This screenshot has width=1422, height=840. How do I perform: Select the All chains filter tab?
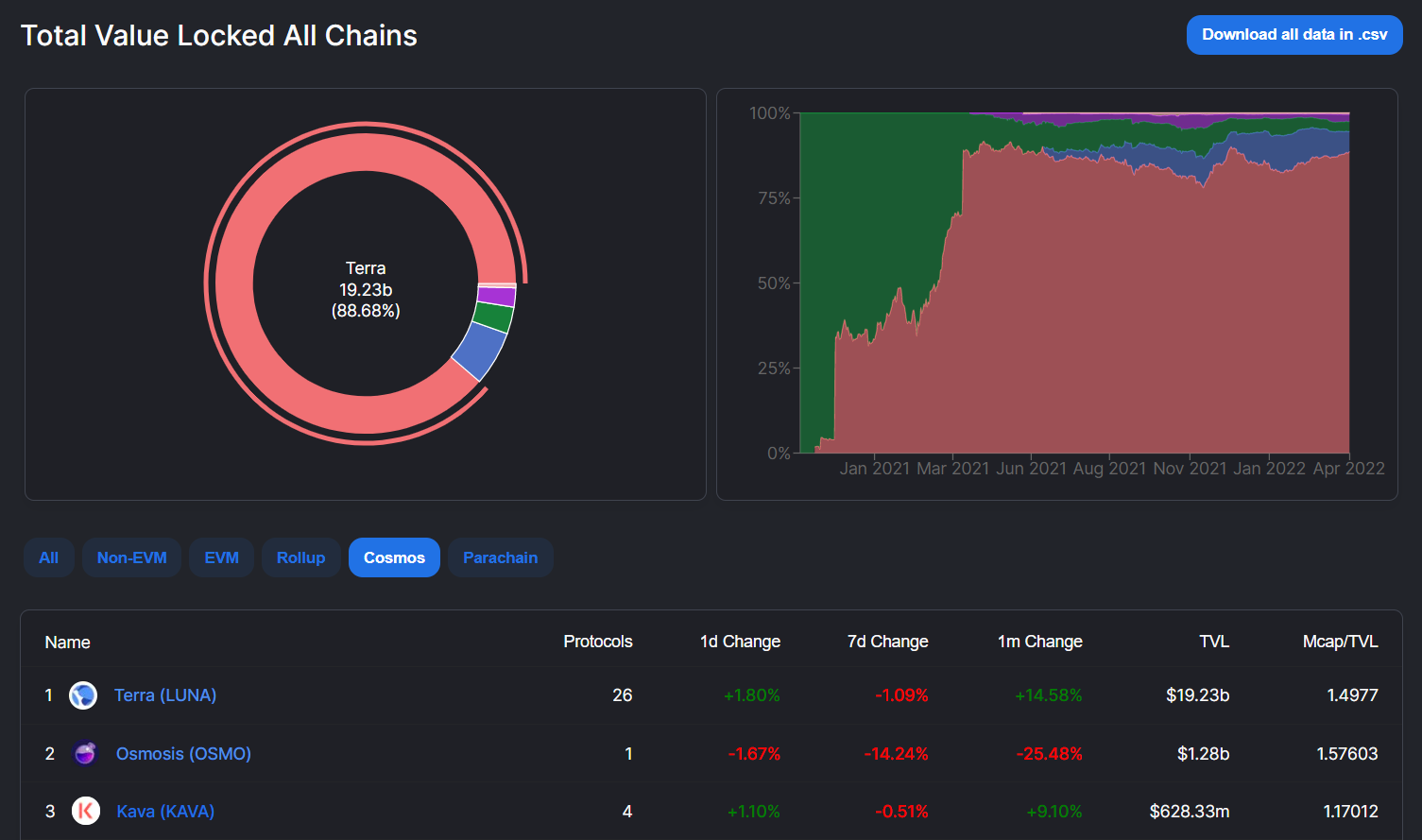(x=49, y=557)
